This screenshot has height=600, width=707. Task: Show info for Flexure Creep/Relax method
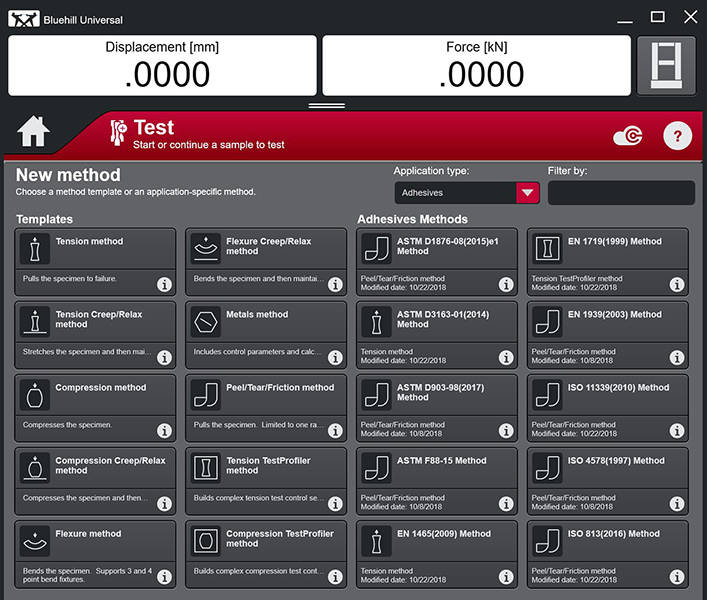tap(335, 284)
